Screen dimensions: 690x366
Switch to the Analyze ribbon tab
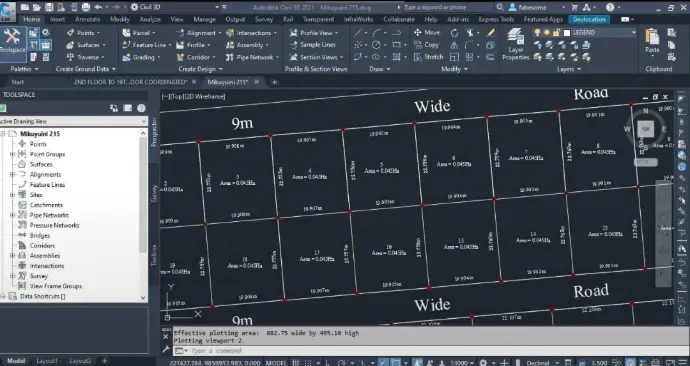pos(150,19)
